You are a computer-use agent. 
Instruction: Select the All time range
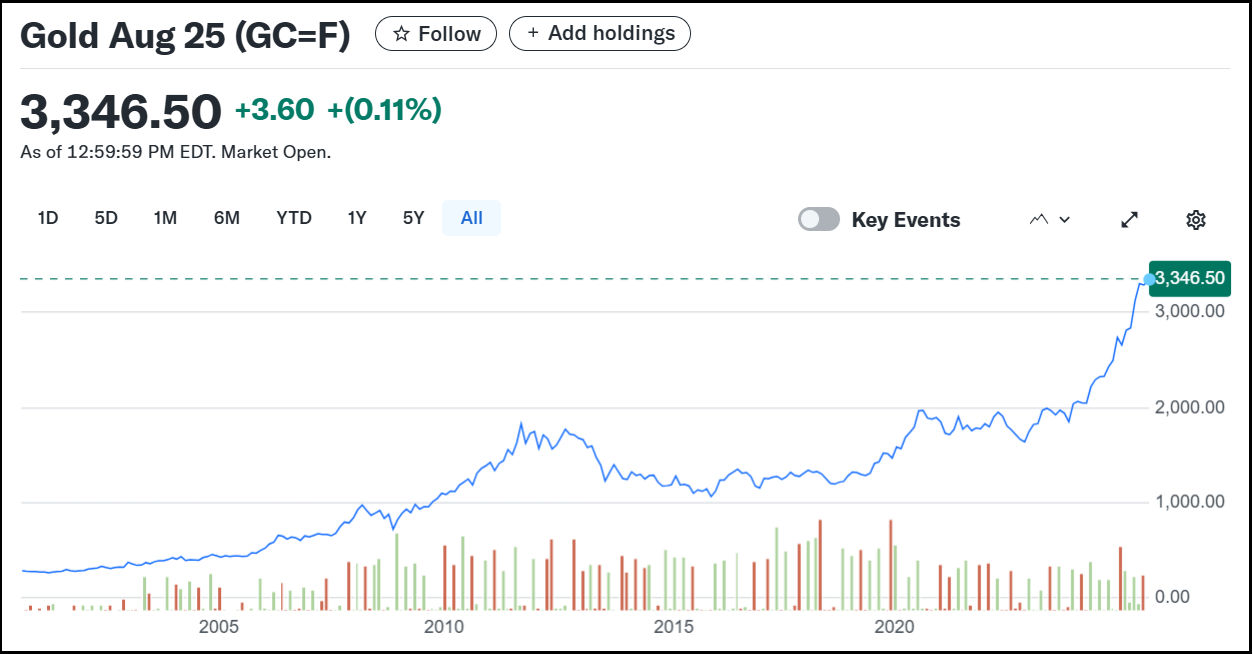pos(471,218)
